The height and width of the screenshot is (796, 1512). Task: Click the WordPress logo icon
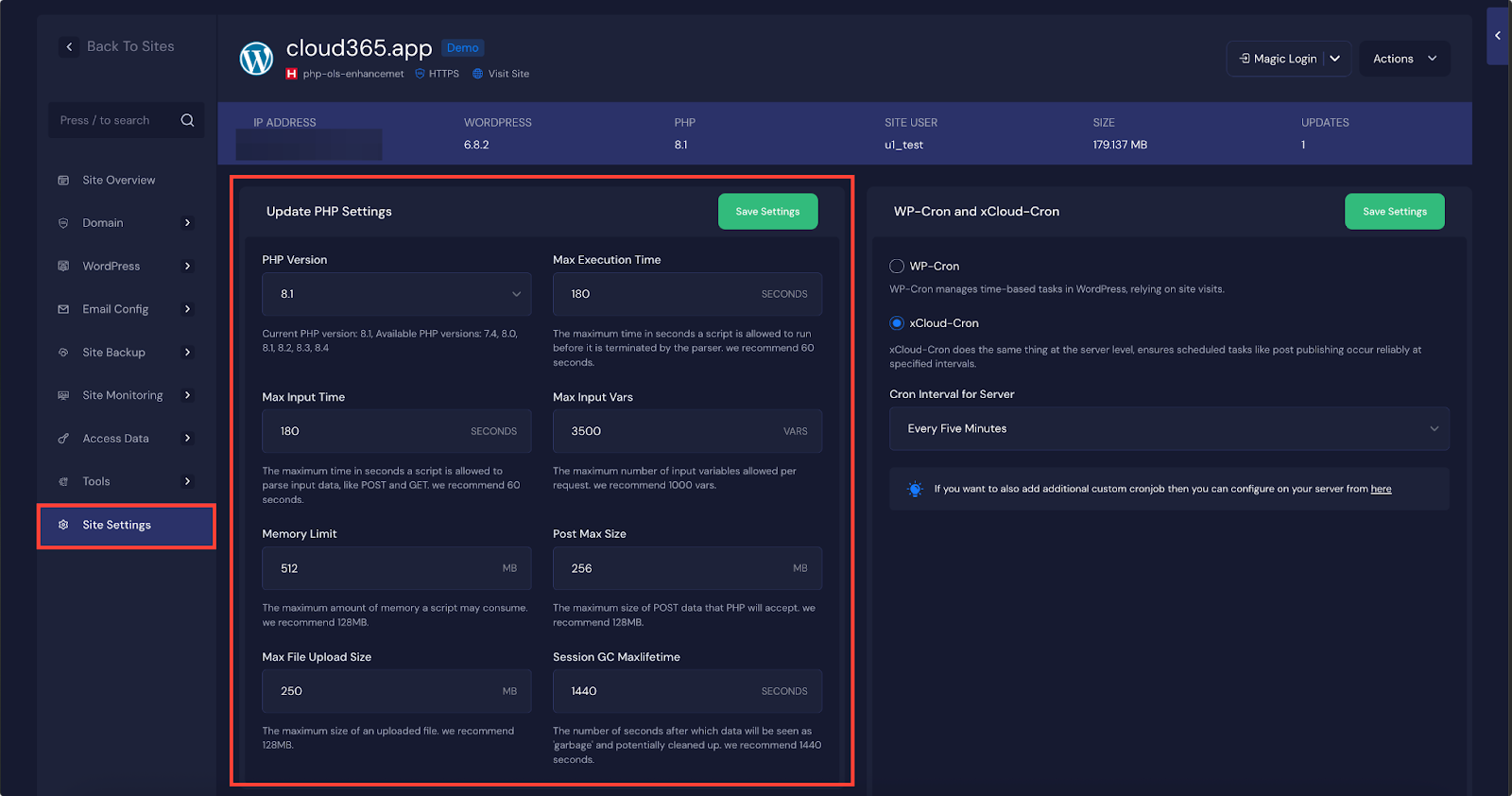(256, 59)
